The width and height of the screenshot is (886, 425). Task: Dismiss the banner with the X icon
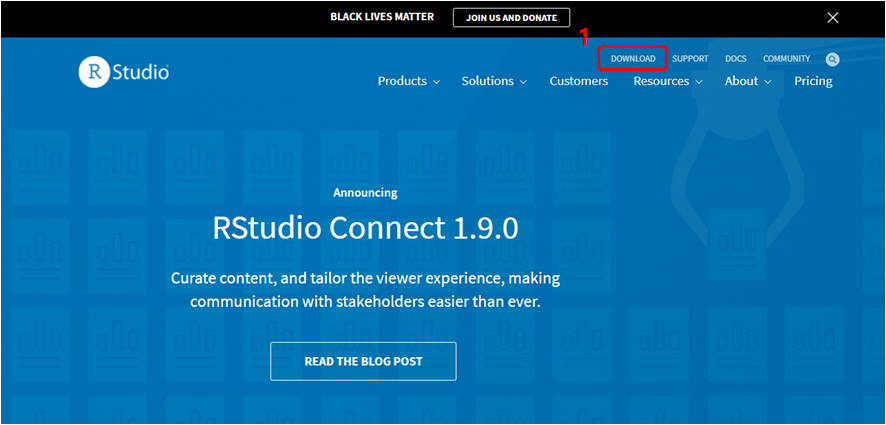[x=832, y=18]
